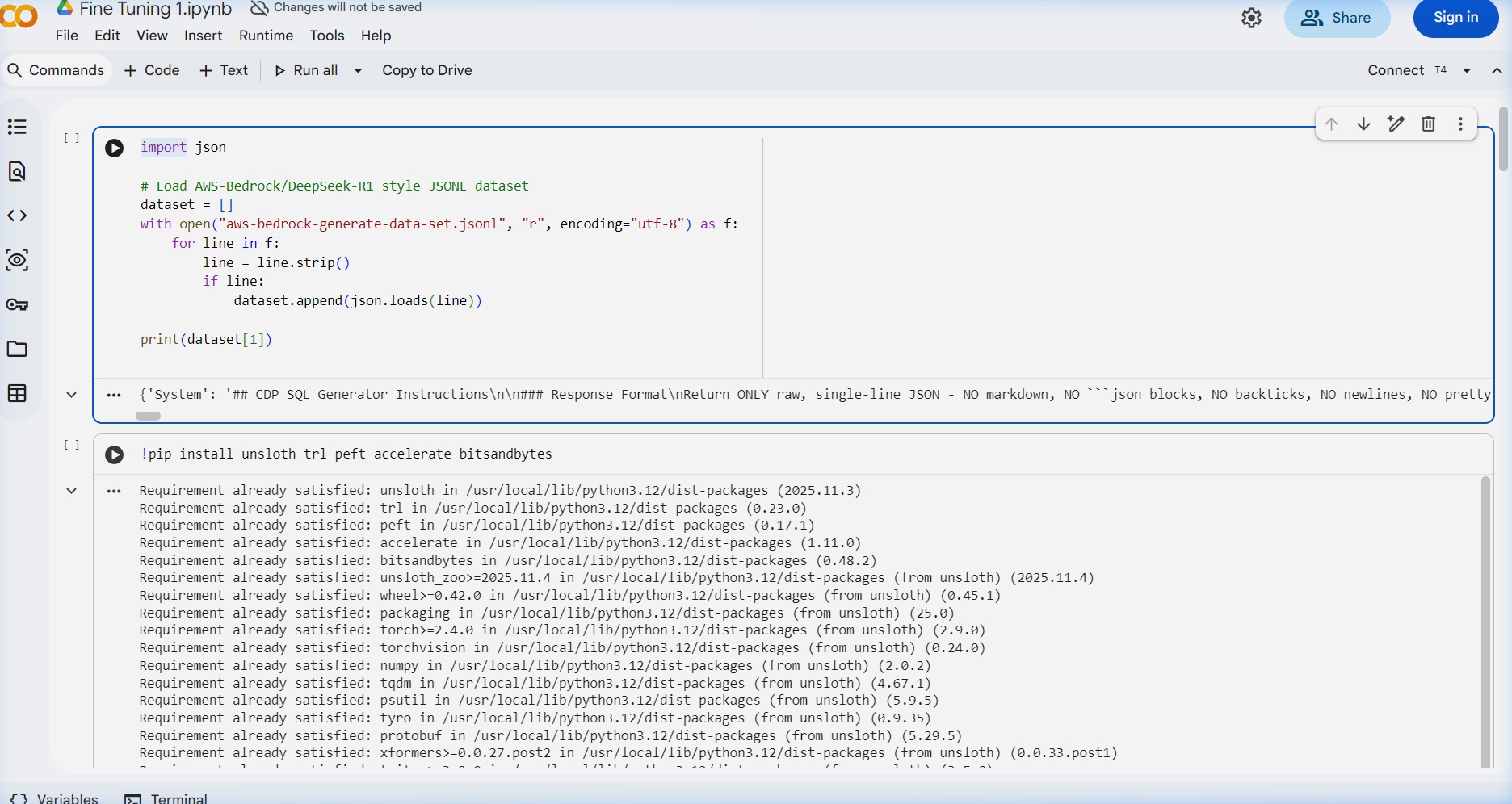Click the Share button

point(1337,18)
